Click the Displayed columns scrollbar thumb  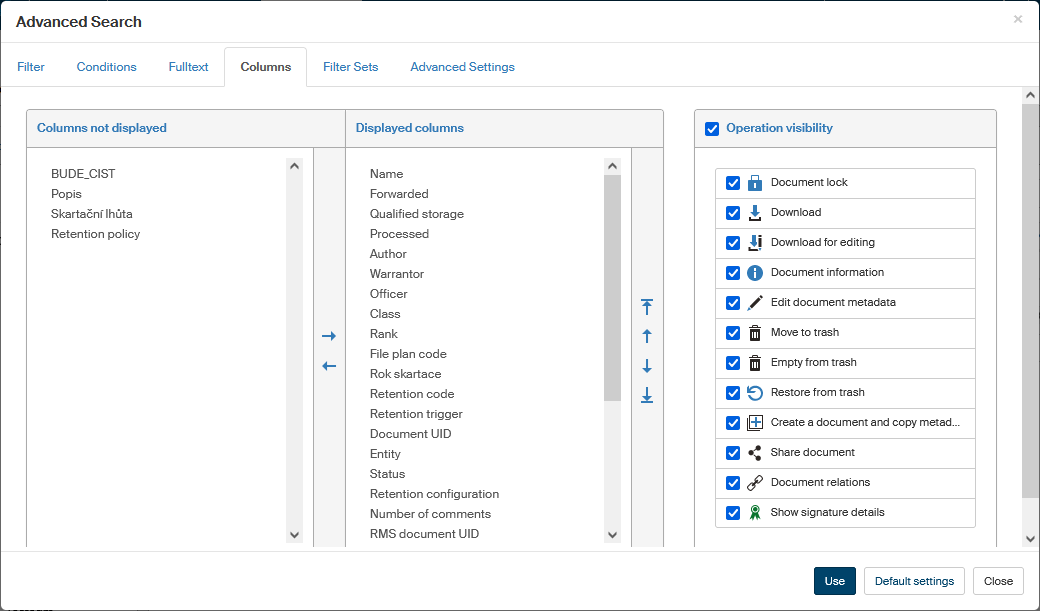point(612,288)
